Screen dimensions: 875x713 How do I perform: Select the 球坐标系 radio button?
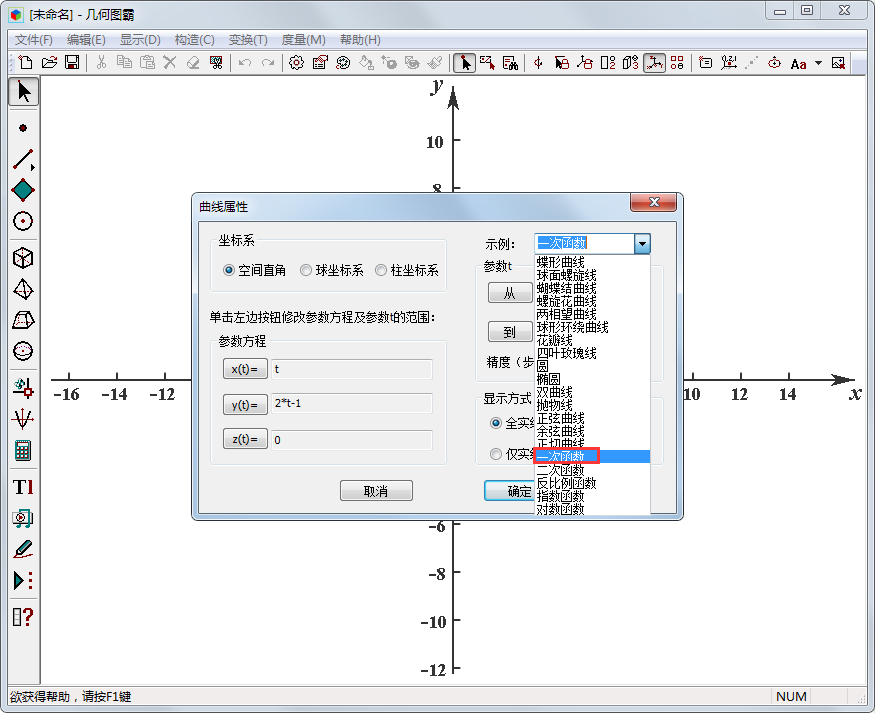[x=304, y=270]
